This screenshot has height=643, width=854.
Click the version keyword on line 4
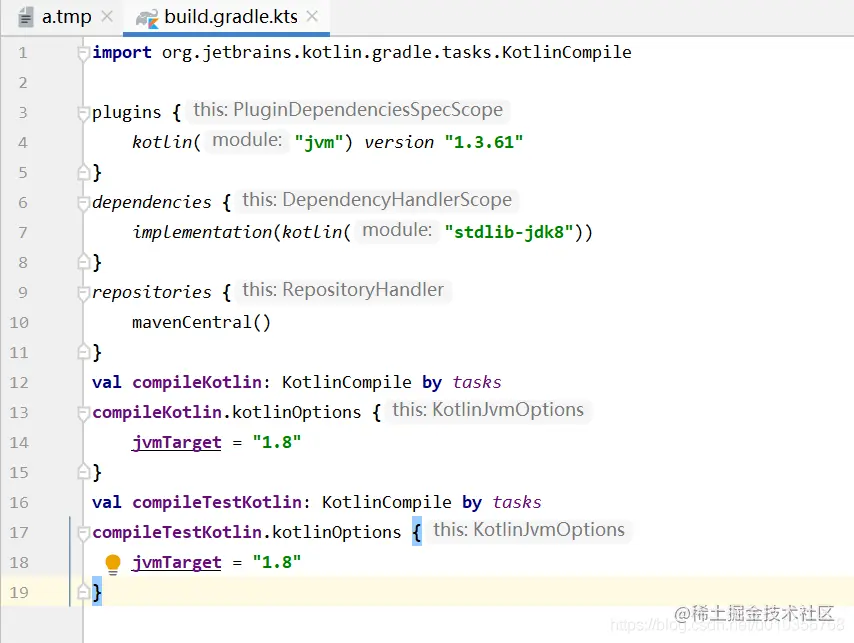[x=399, y=142]
